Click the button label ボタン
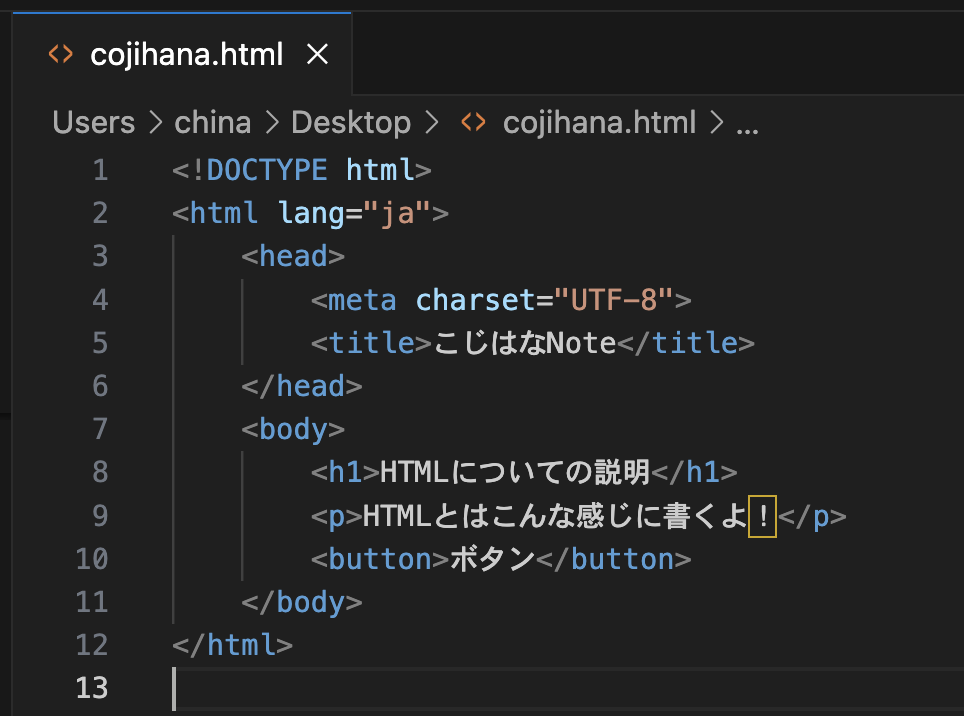The height and width of the screenshot is (716, 964). [x=492, y=559]
